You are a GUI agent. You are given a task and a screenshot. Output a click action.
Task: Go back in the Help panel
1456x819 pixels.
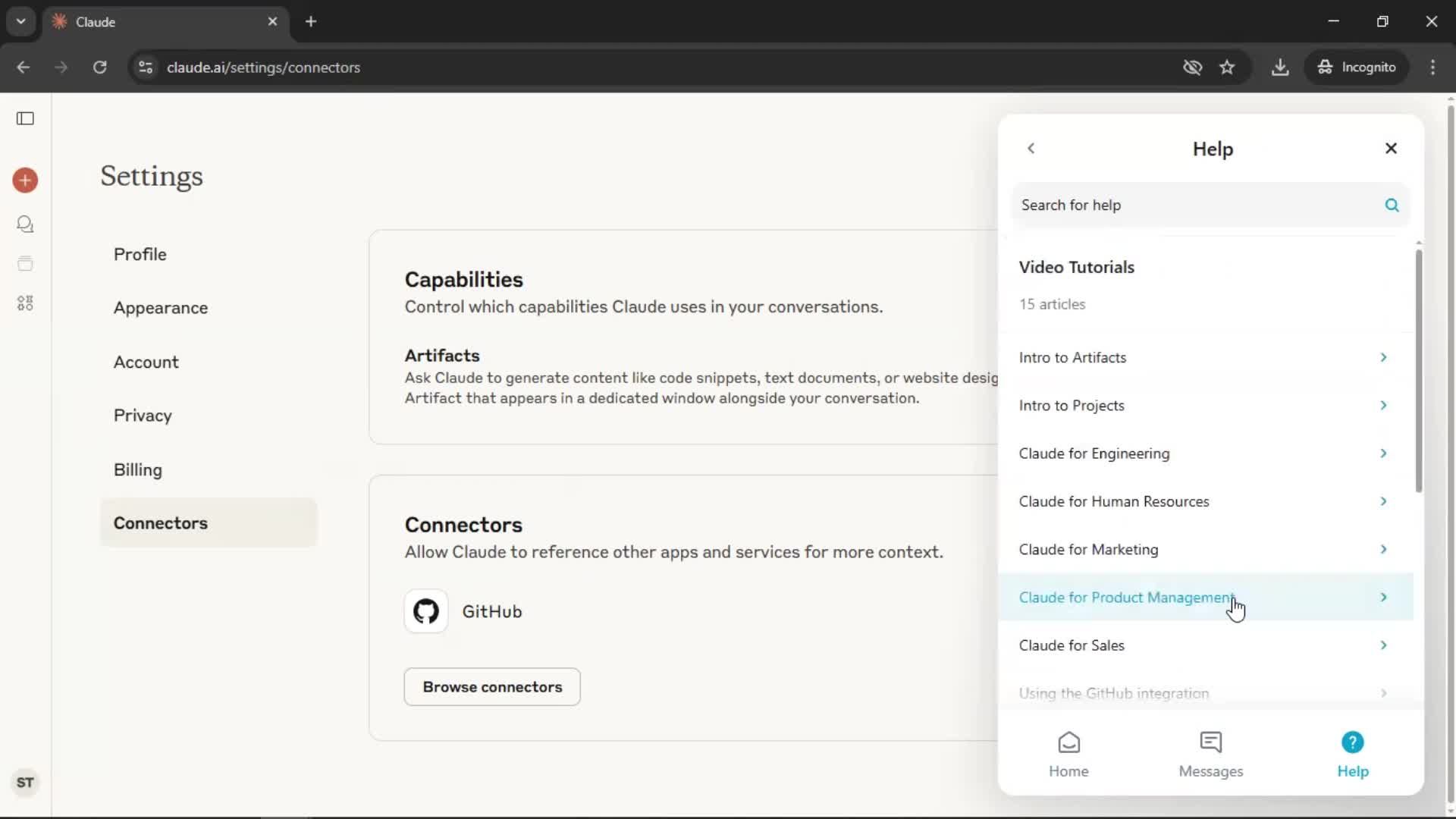pos(1031,149)
